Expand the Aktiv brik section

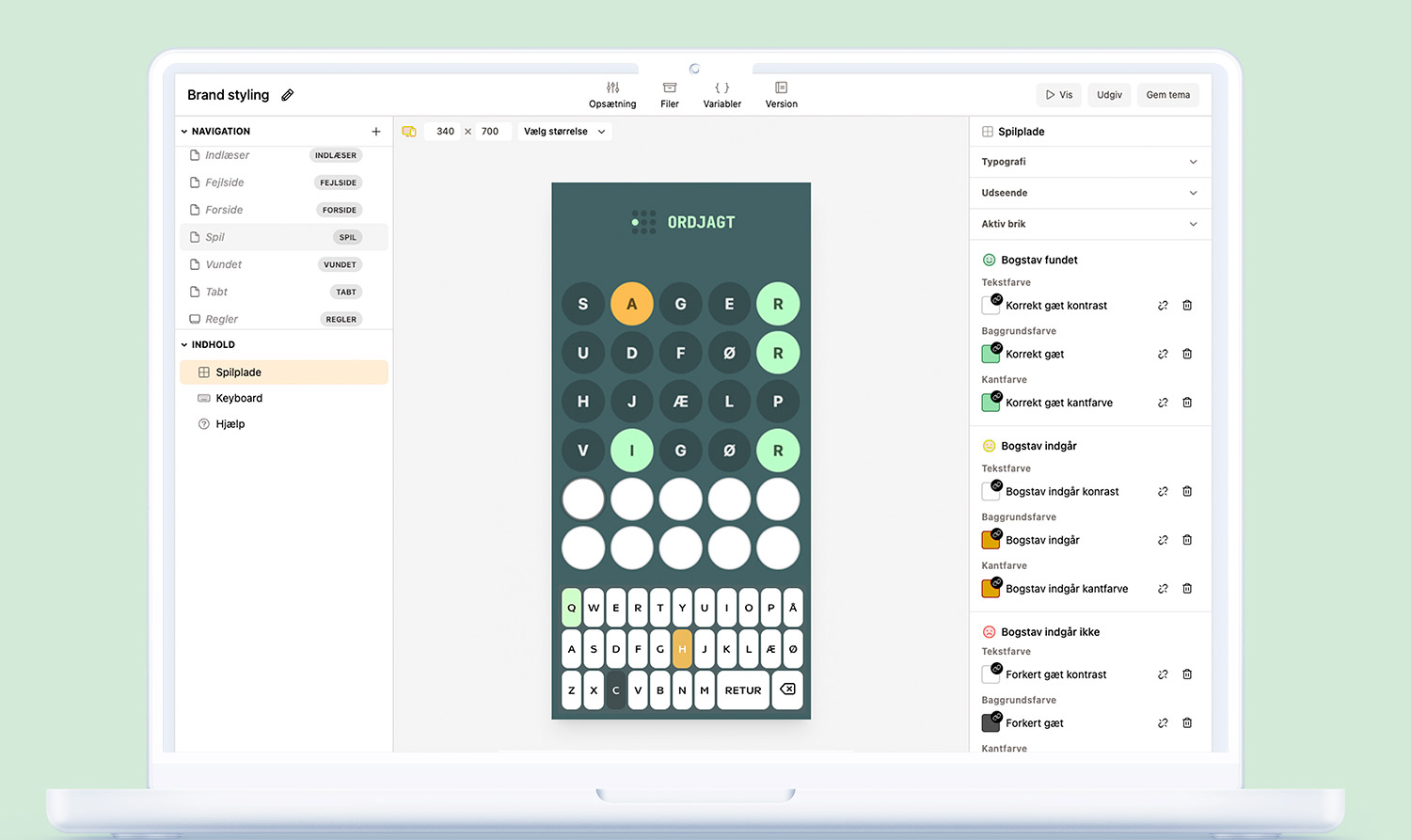[1089, 224]
